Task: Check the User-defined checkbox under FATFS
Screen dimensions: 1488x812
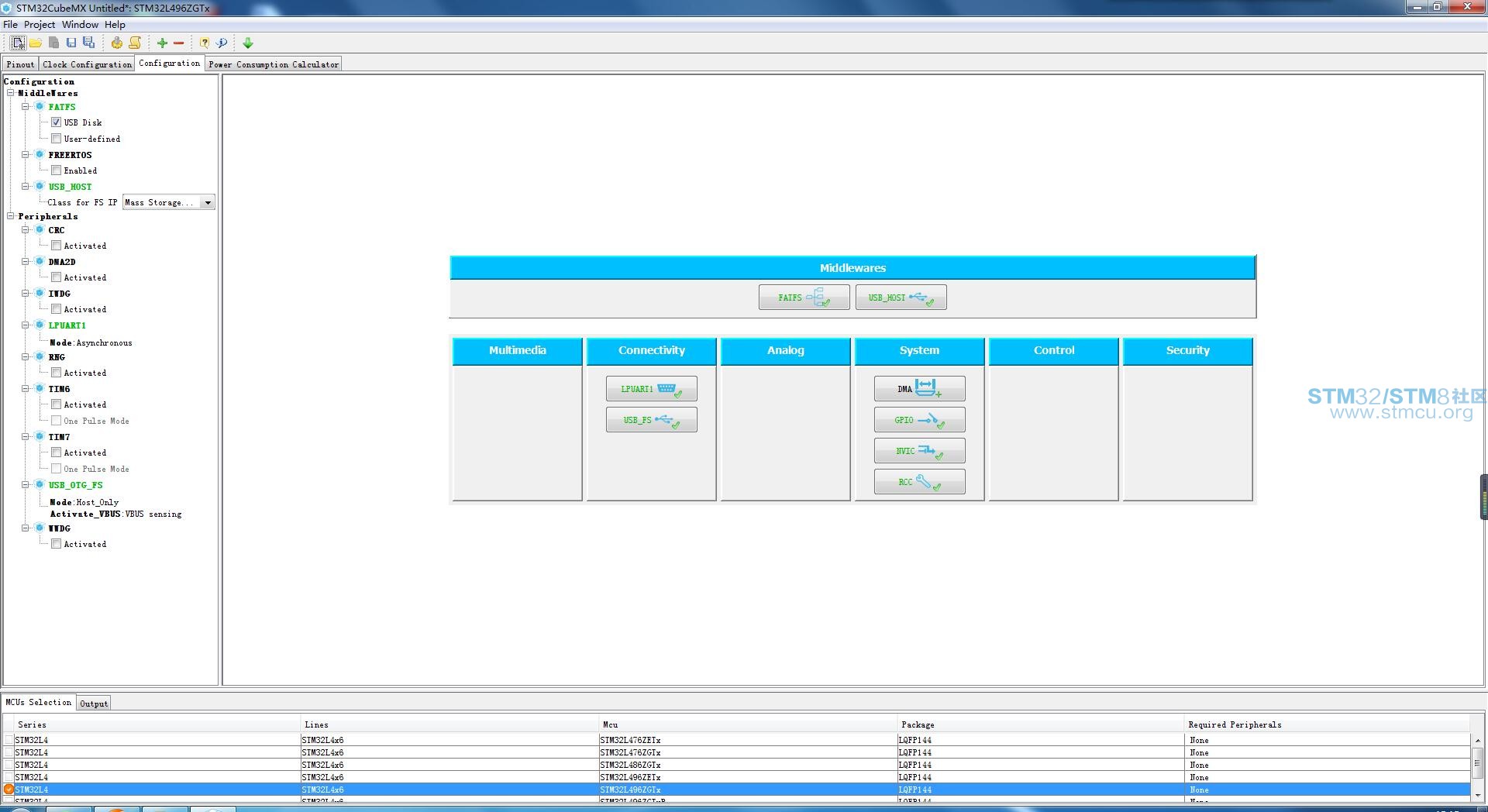Action: [56, 139]
